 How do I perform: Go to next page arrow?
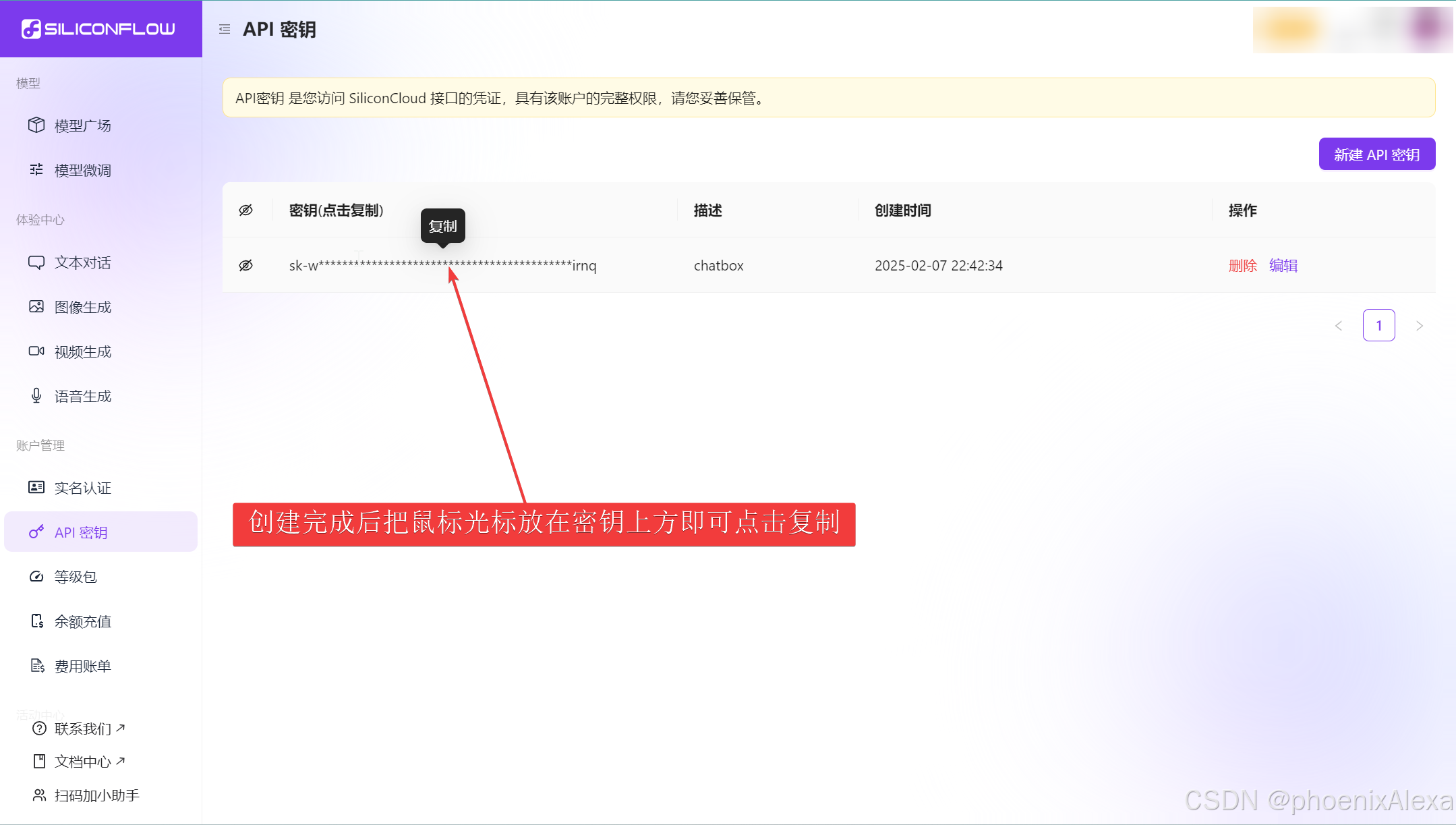[x=1419, y=326]
